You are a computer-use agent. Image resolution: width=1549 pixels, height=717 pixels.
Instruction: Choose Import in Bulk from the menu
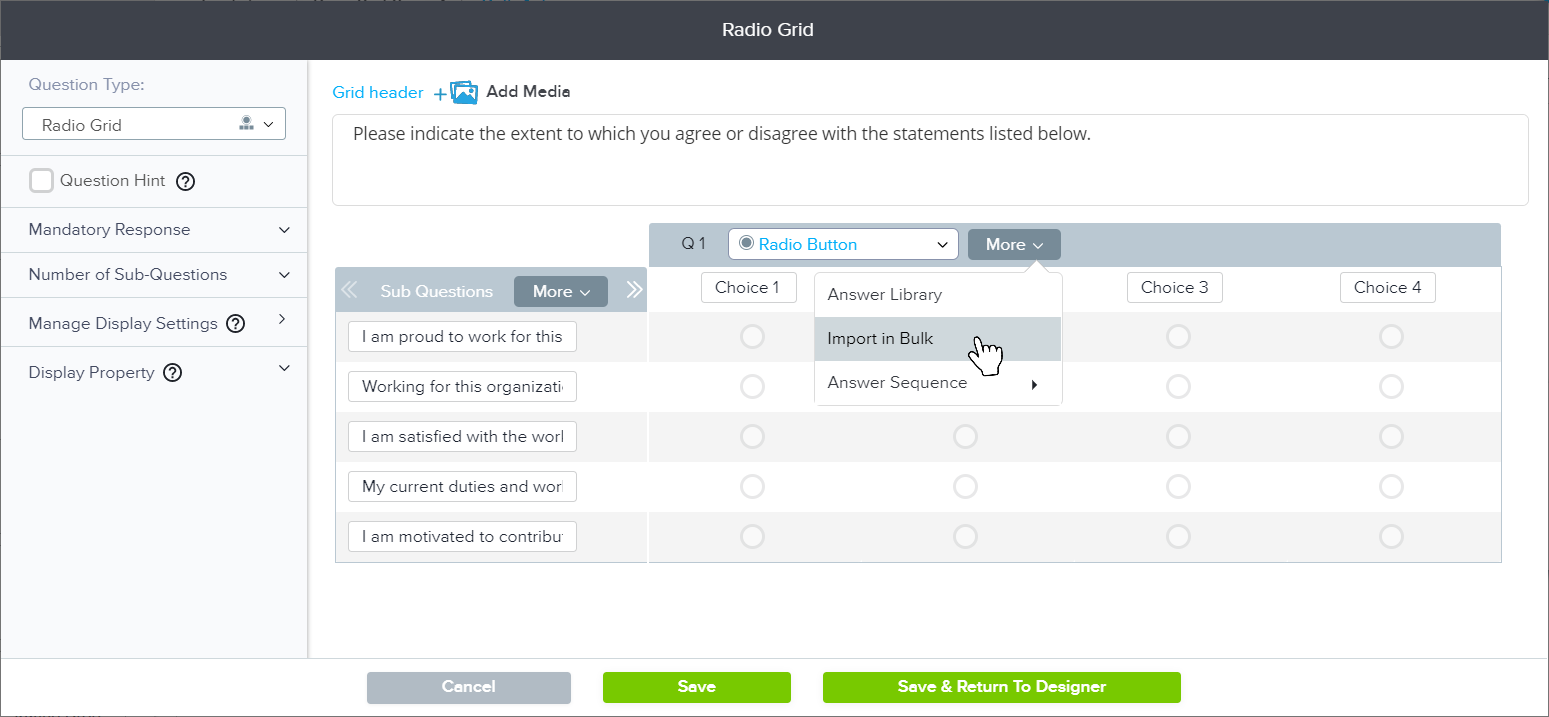pos(880,339)
